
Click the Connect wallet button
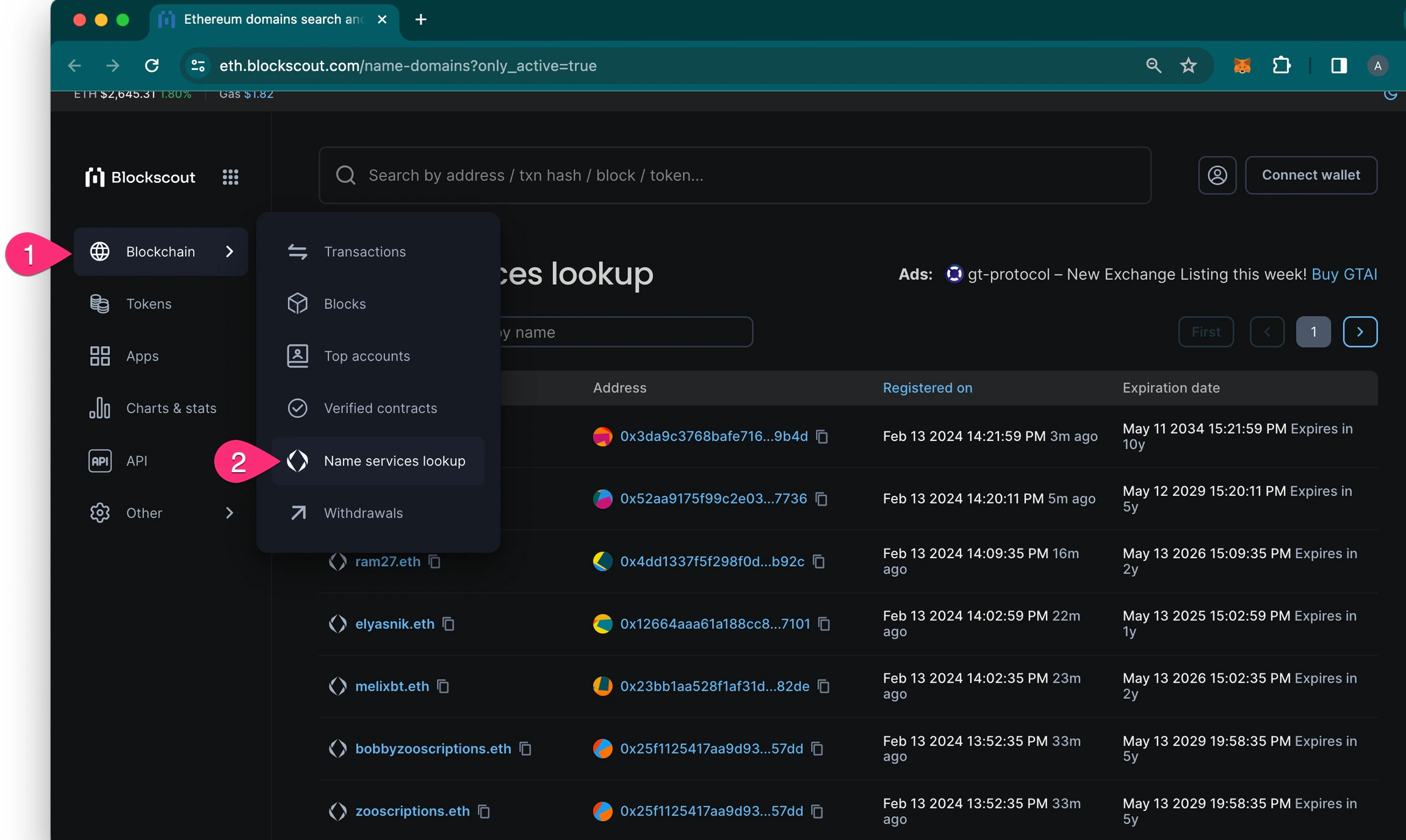[1311, 175]
